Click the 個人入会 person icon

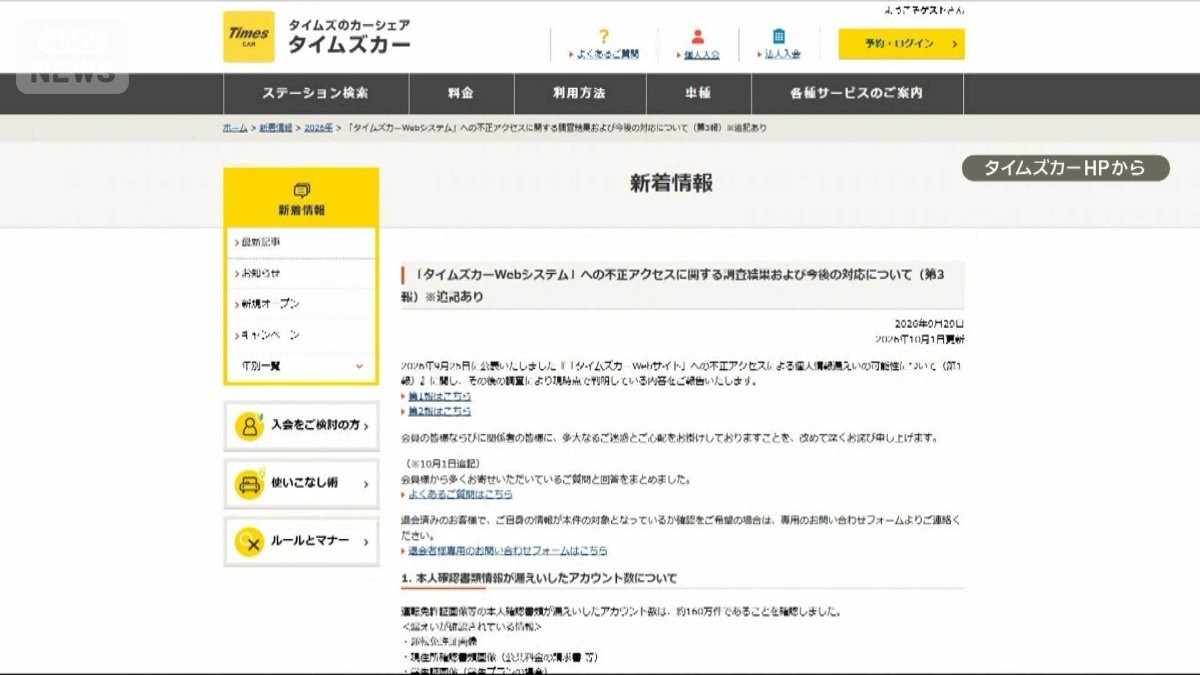click(698, 37)
